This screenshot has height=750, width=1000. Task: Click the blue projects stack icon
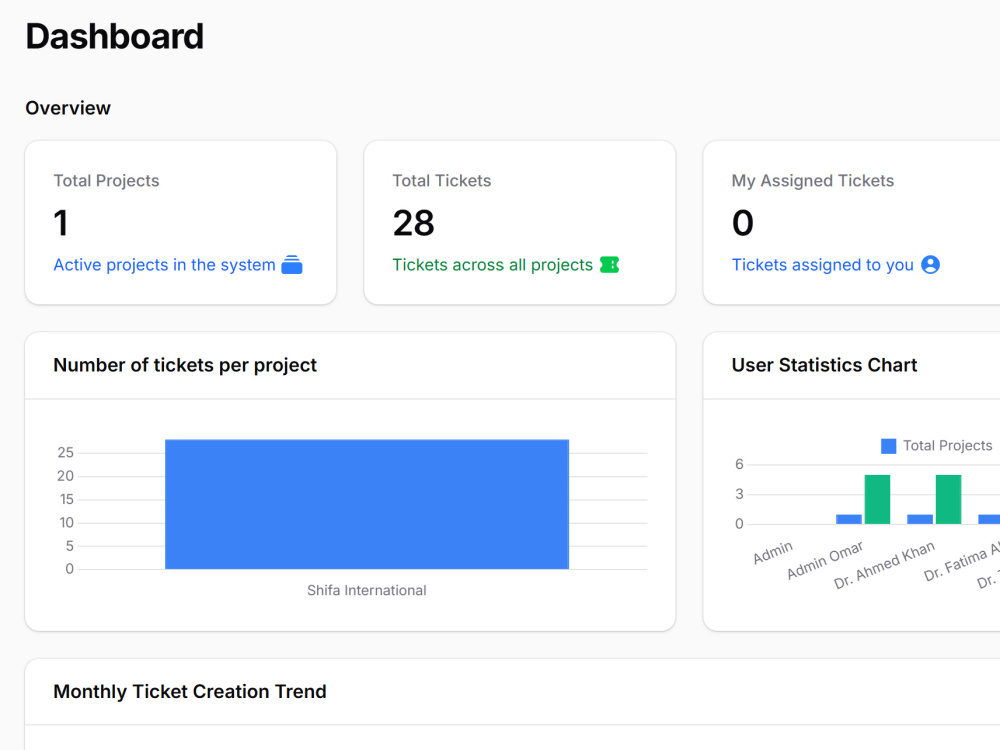[291, 265]
